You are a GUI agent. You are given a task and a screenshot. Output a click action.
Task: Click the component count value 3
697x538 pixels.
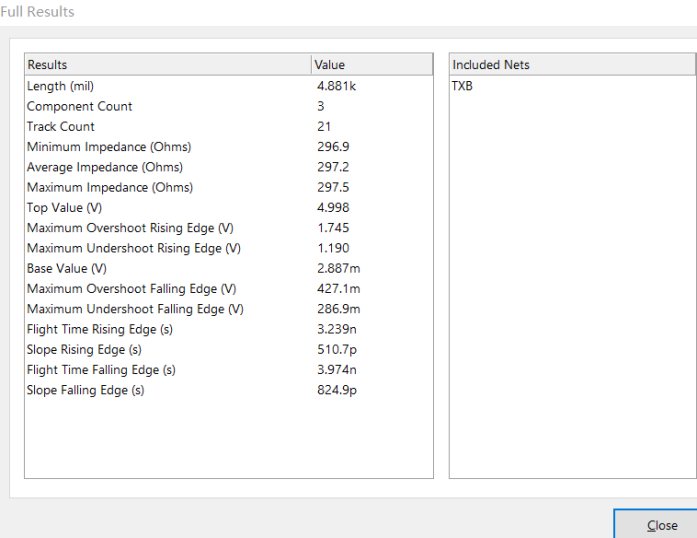(x=320, y=106)
